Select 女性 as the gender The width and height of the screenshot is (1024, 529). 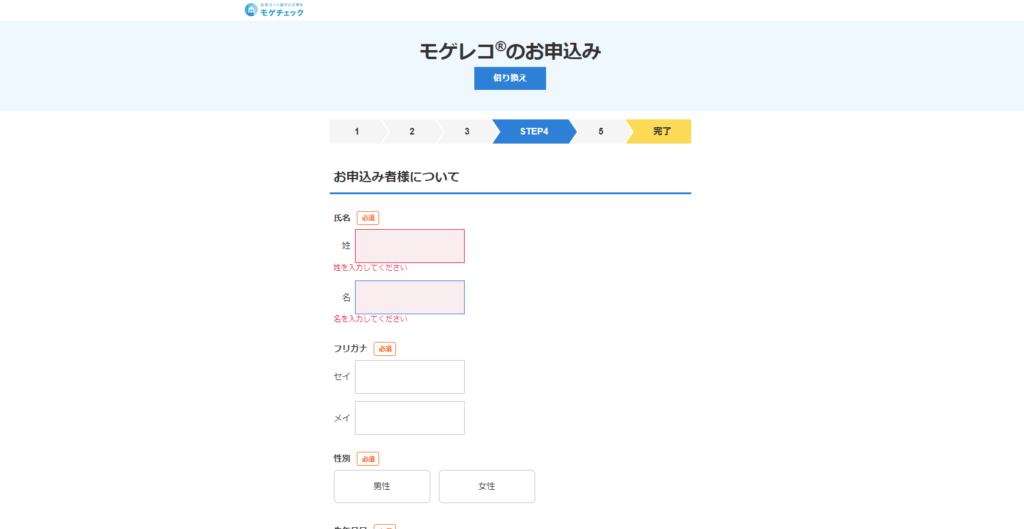coord(487,487)
